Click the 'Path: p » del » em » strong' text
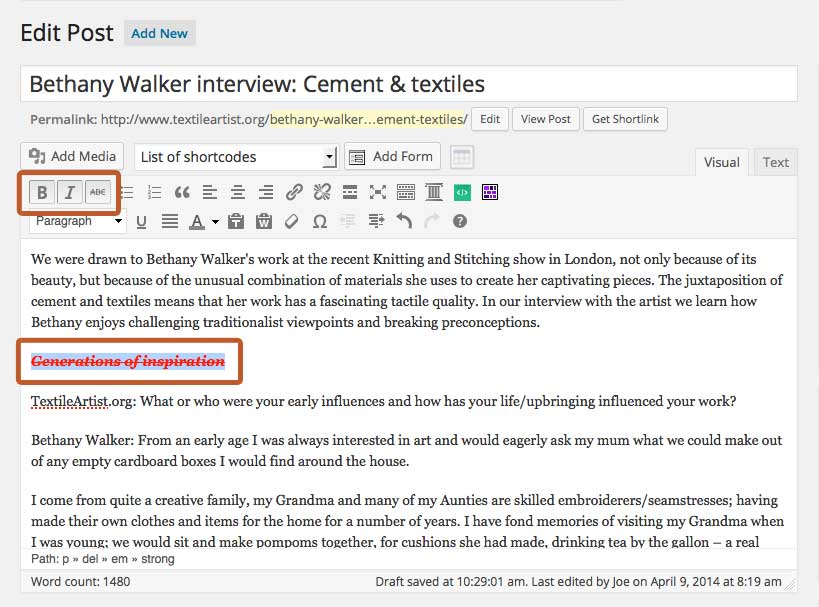Viewport: 819px width, 607px height. pos(102,559)
